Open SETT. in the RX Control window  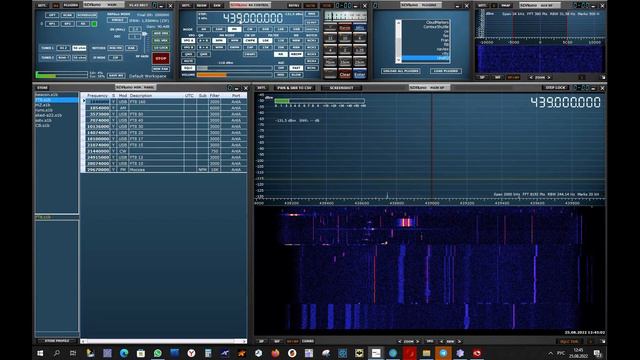186,5
